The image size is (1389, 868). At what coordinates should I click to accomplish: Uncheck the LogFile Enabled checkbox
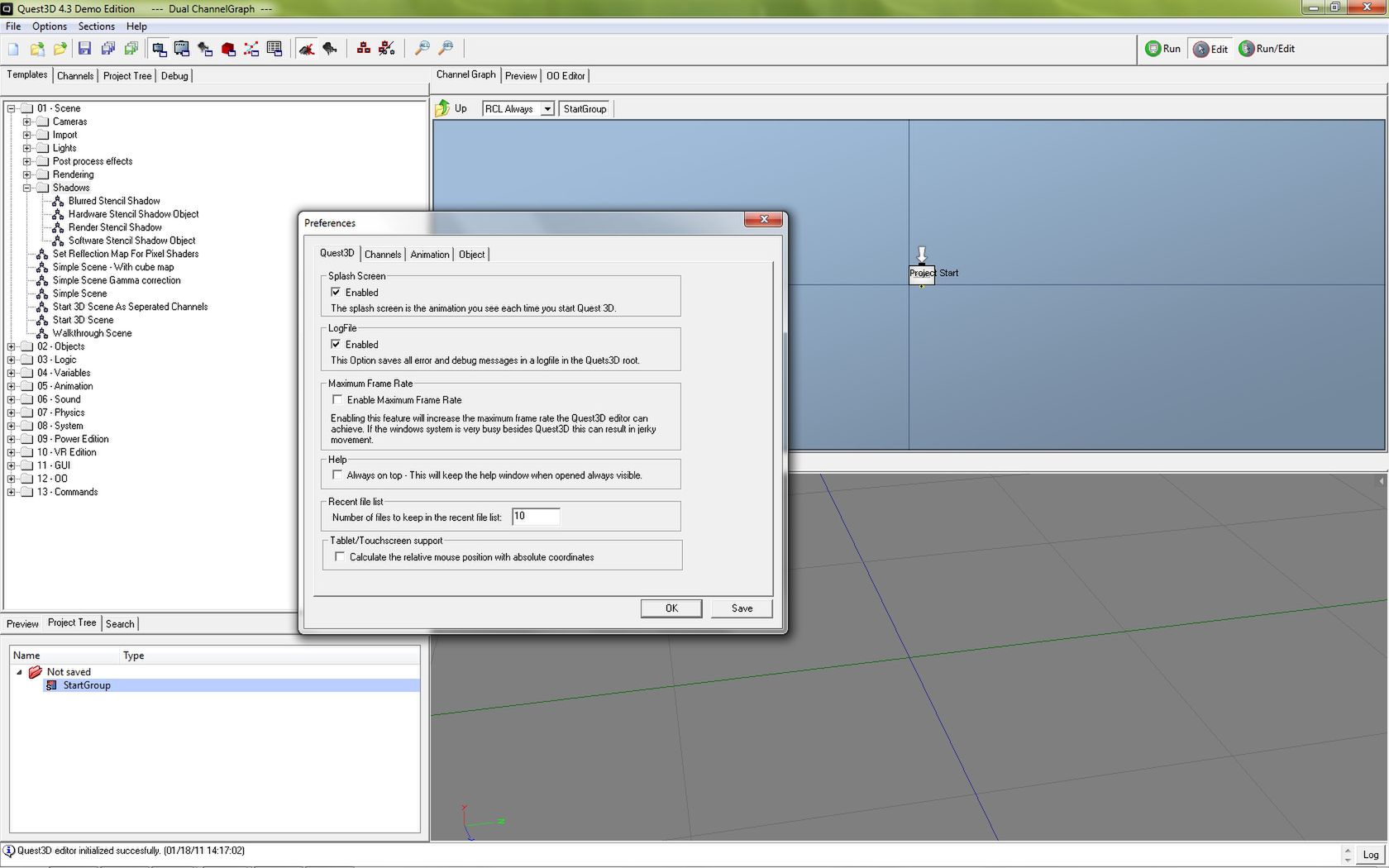[x=336, y=344]
